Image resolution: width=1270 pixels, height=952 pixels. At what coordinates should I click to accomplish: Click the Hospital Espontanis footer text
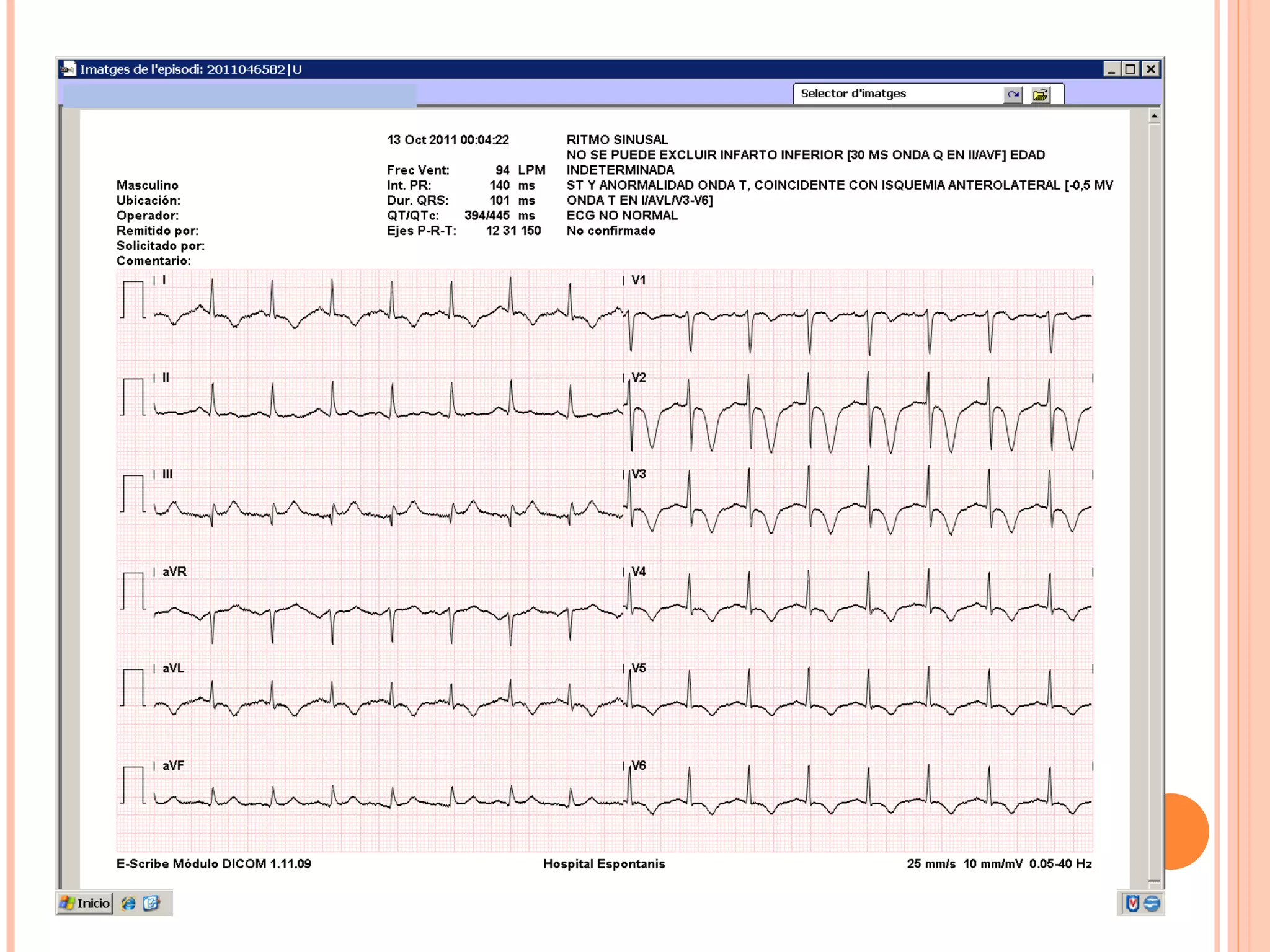603,863
